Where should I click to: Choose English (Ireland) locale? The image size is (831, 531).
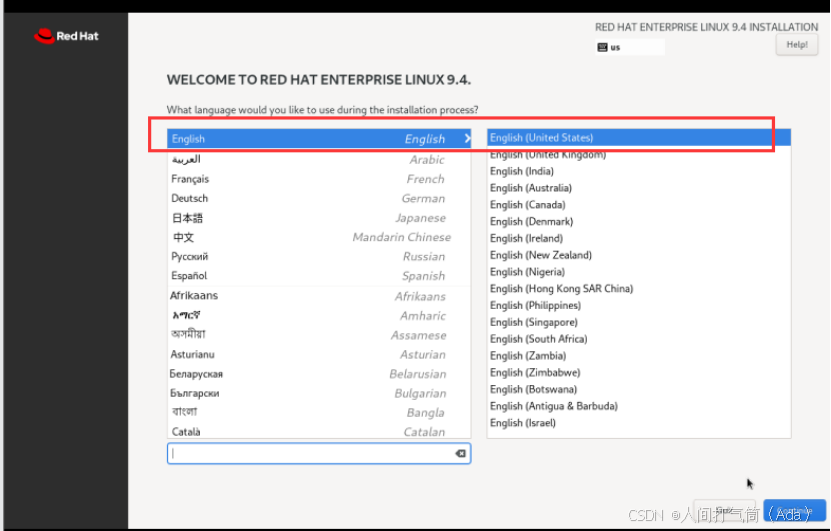click(639, 238)
